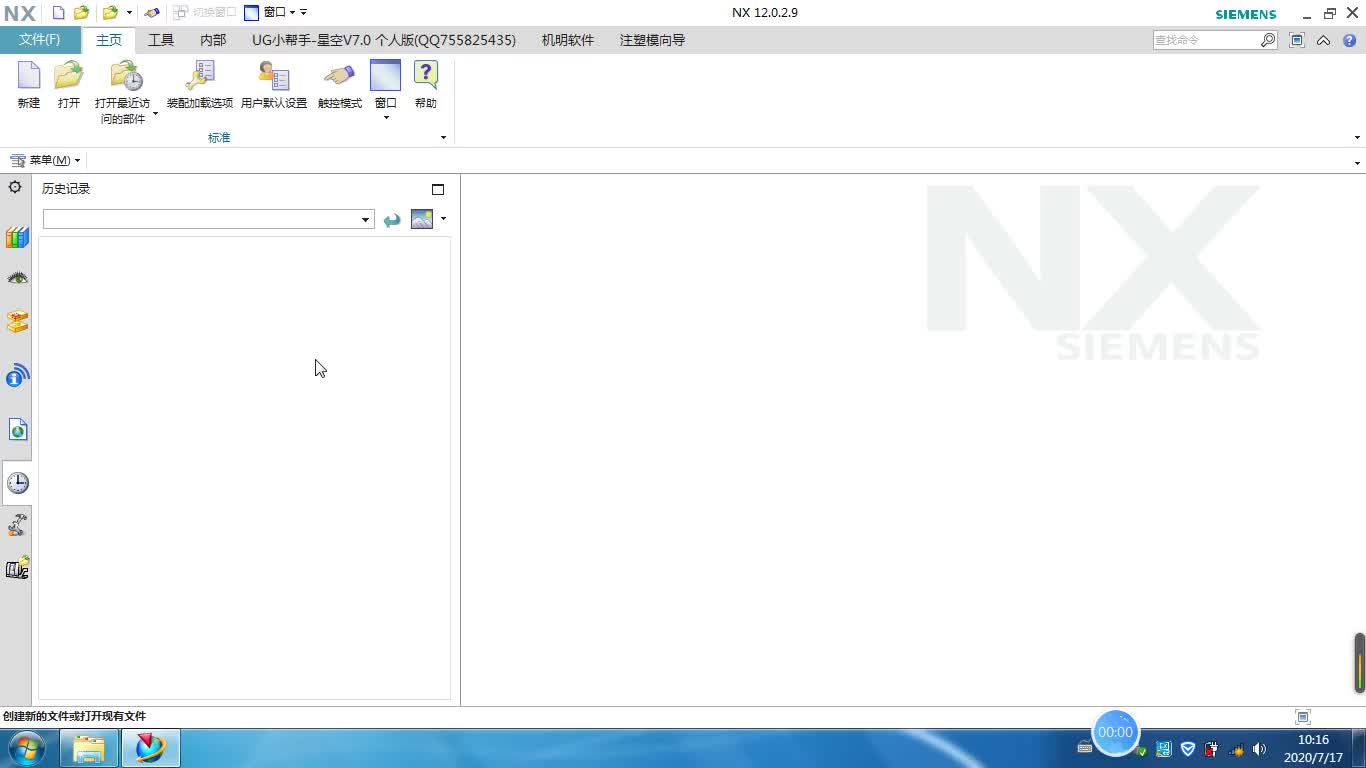This screenshot has height=768, width=1366.
Task: Open the document icon tab in resource bar
Action: 17,430
